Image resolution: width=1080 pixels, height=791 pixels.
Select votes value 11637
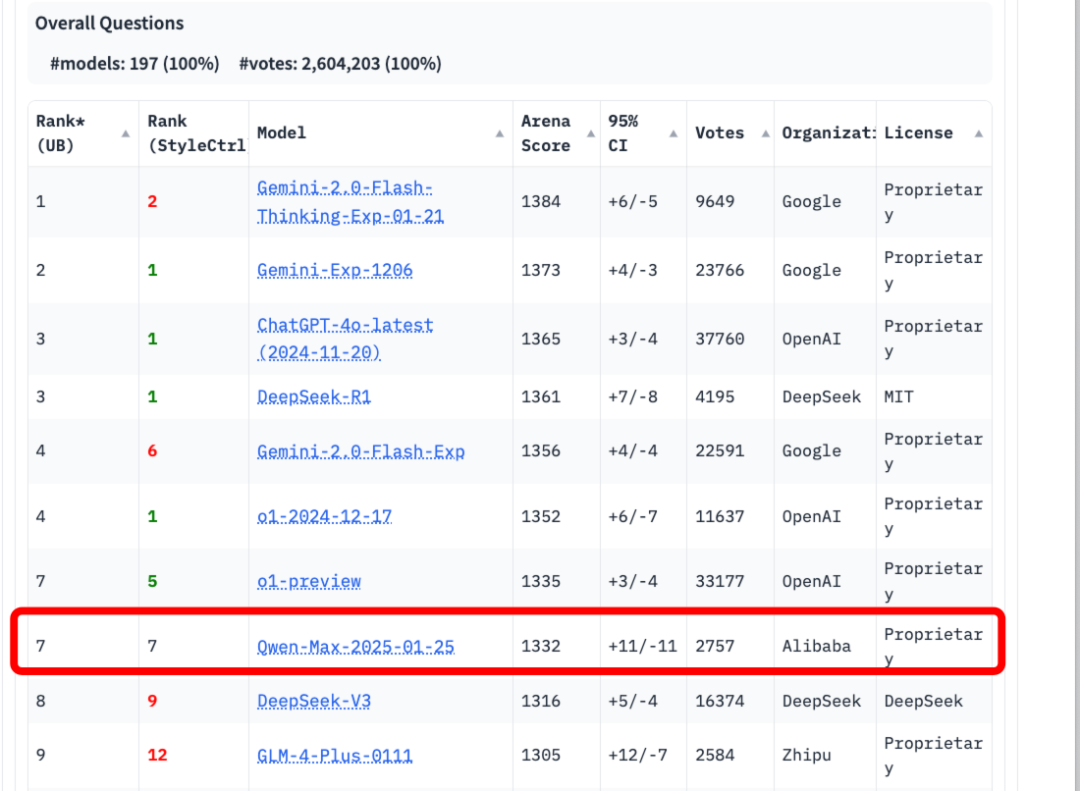pyautogui.click(x=720, y=516)
